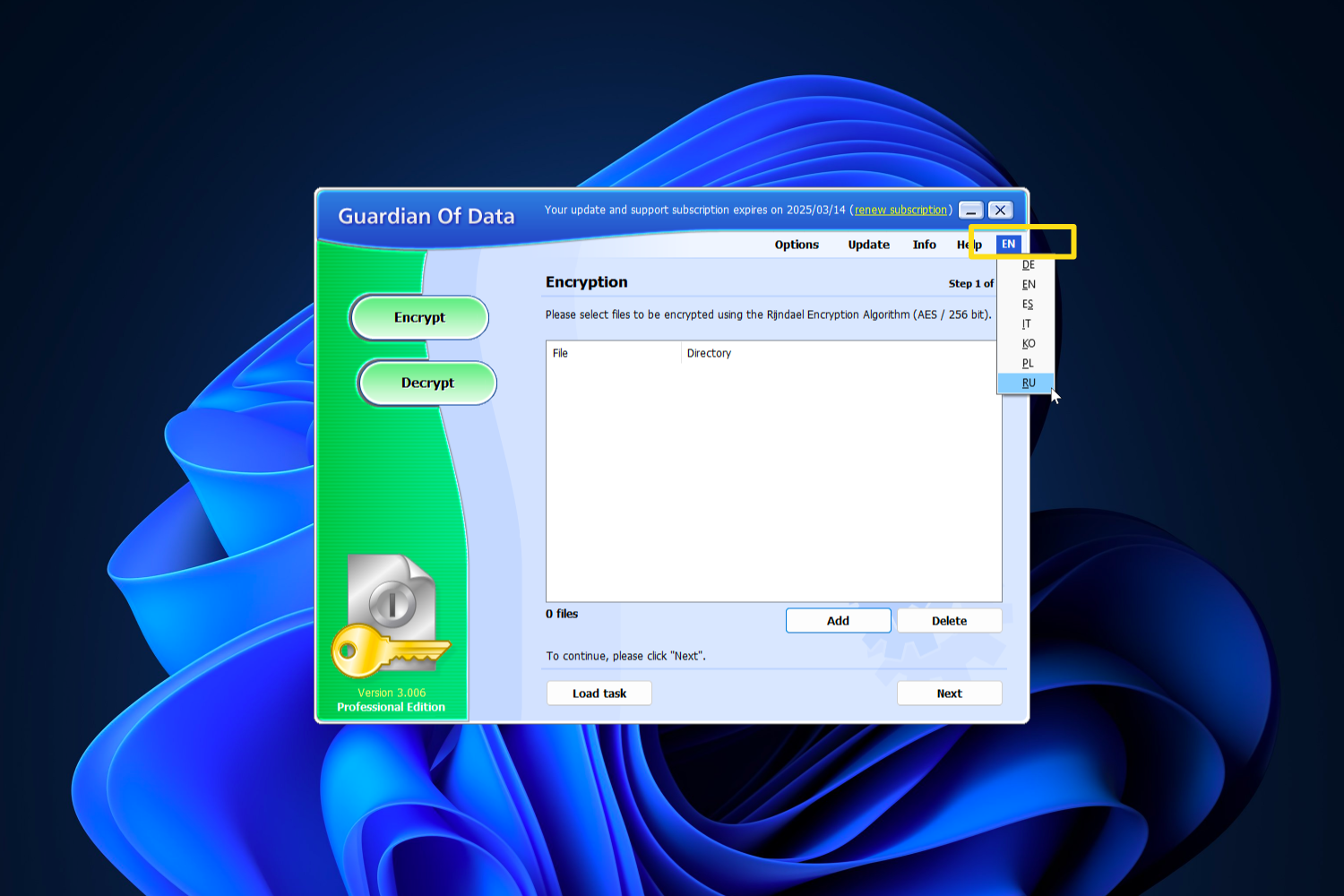Click the Load task button
The height and width of the screenshot is (896, 1344).
[599, 694]
